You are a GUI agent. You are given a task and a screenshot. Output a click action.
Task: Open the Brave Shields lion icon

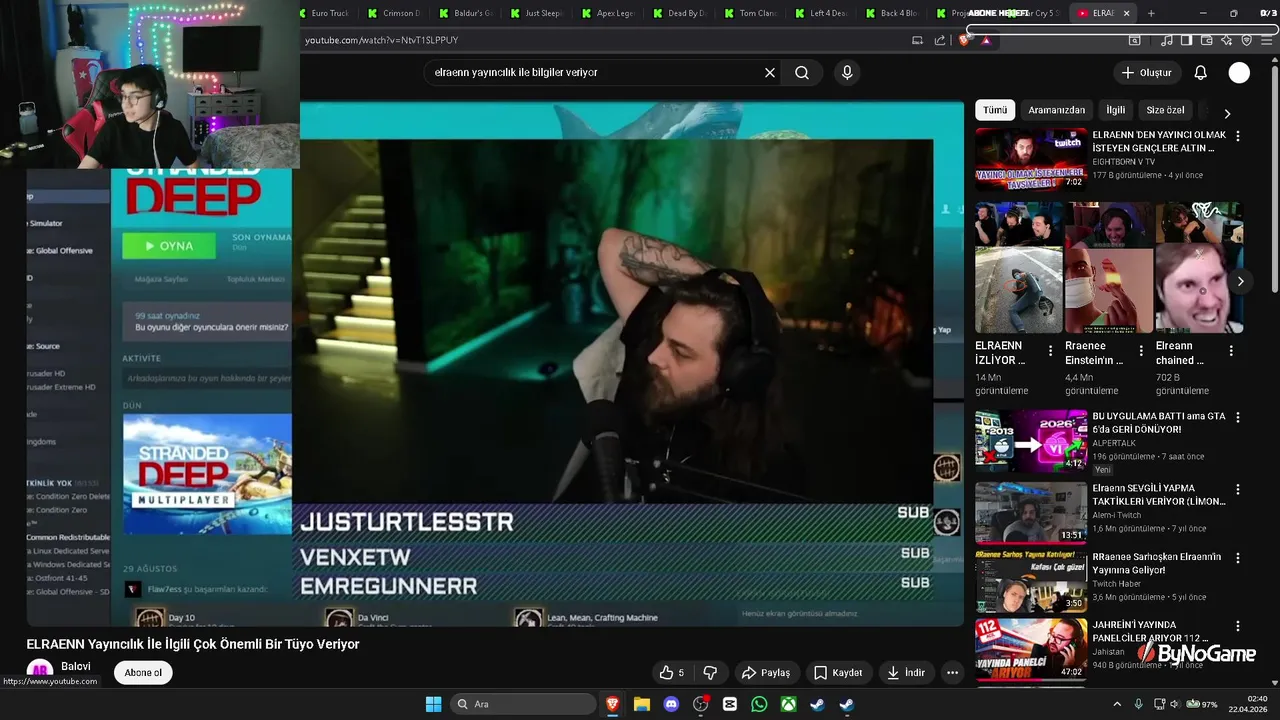pyautogui.click(x=965, y=40)
